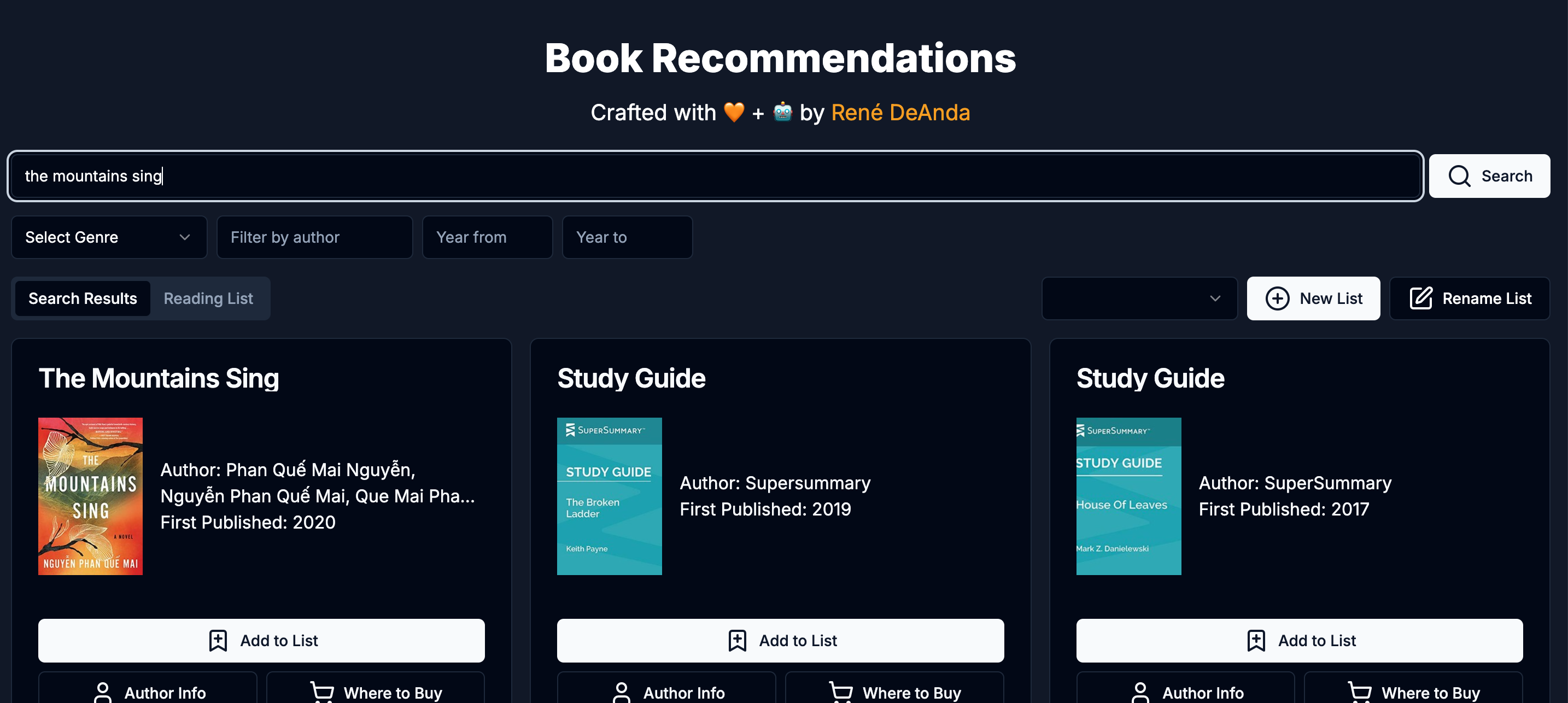The image size is (1568, 703).
Task: Open the René DeAnda link
Action: click(900, 113)
